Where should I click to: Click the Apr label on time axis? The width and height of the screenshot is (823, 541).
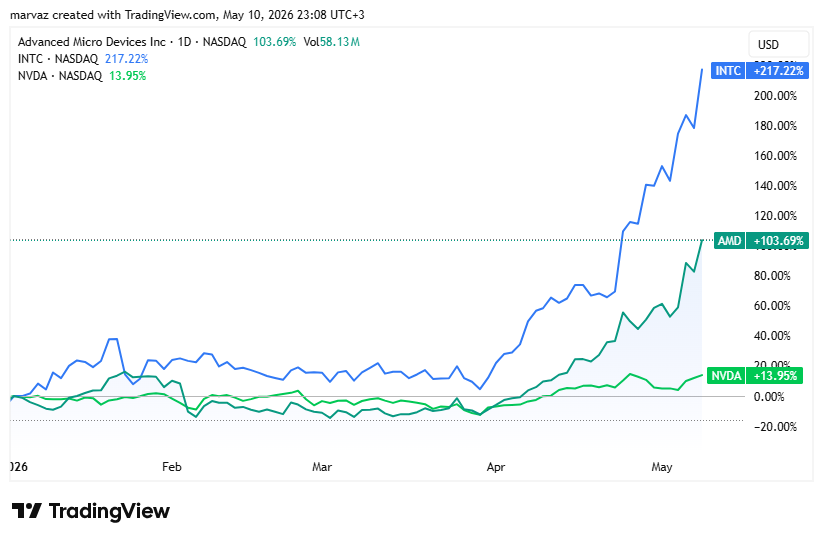(495, 466)
